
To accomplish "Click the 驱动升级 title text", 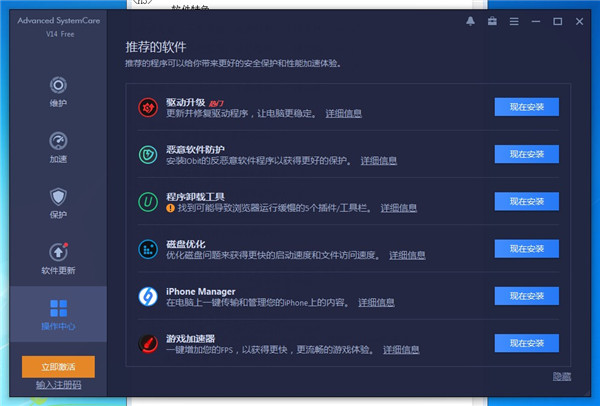I will tap(186, 102).
